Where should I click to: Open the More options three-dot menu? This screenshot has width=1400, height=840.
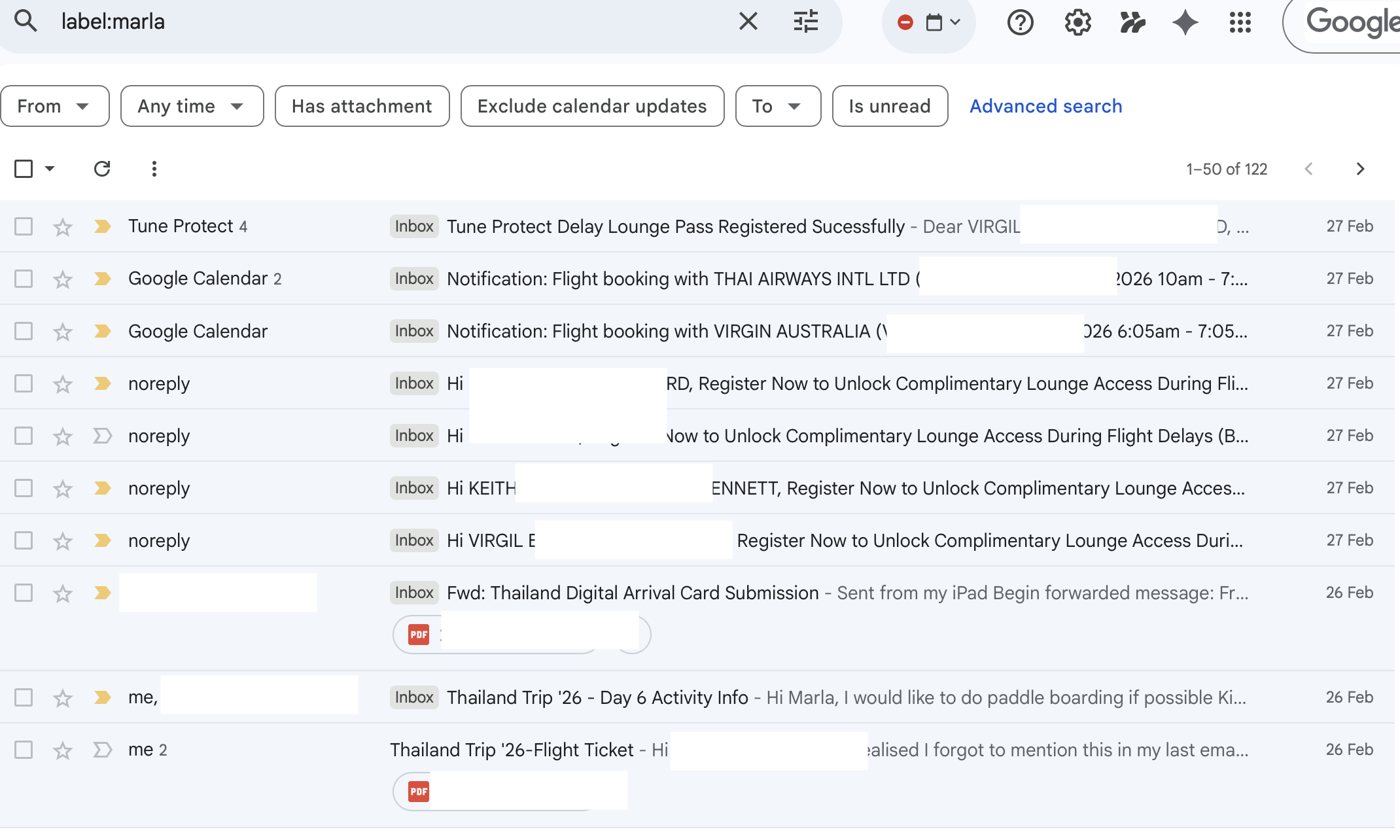click(154, 169)
